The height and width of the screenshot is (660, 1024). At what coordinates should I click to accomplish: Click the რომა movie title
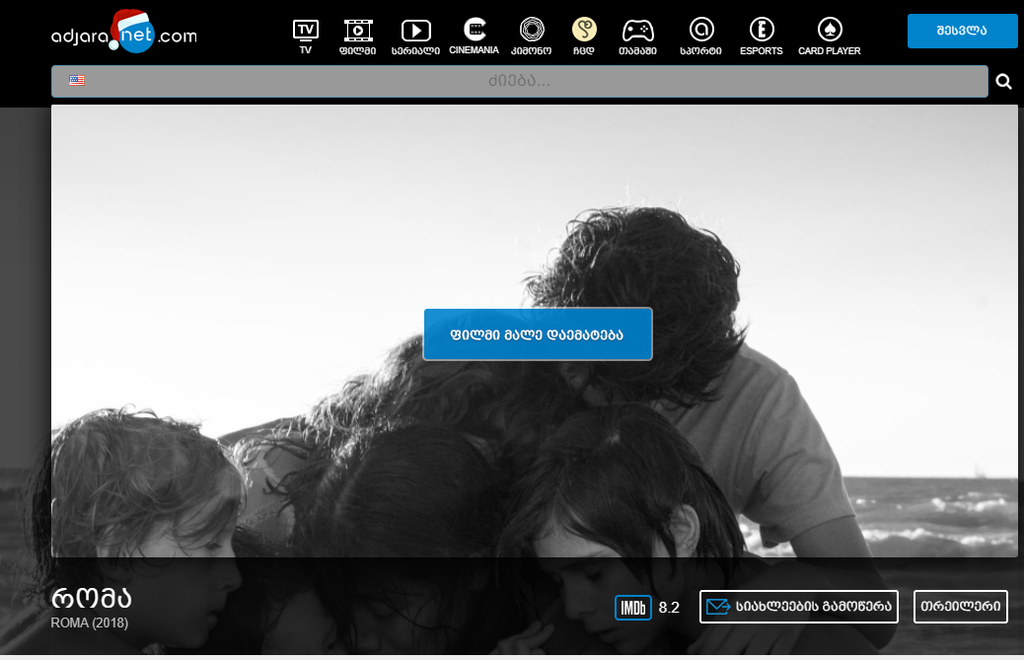coord(91,597)
